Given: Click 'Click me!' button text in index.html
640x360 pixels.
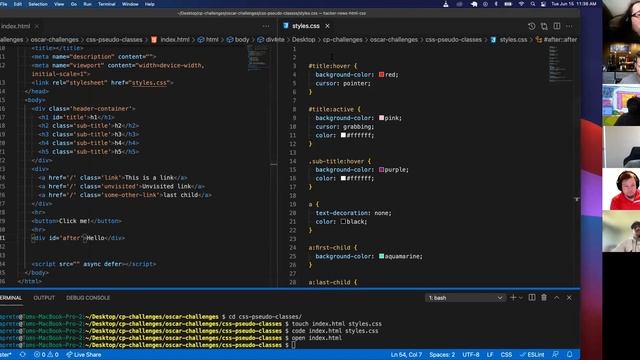Looking at the screenshot, I should click(x=74, y=221).
